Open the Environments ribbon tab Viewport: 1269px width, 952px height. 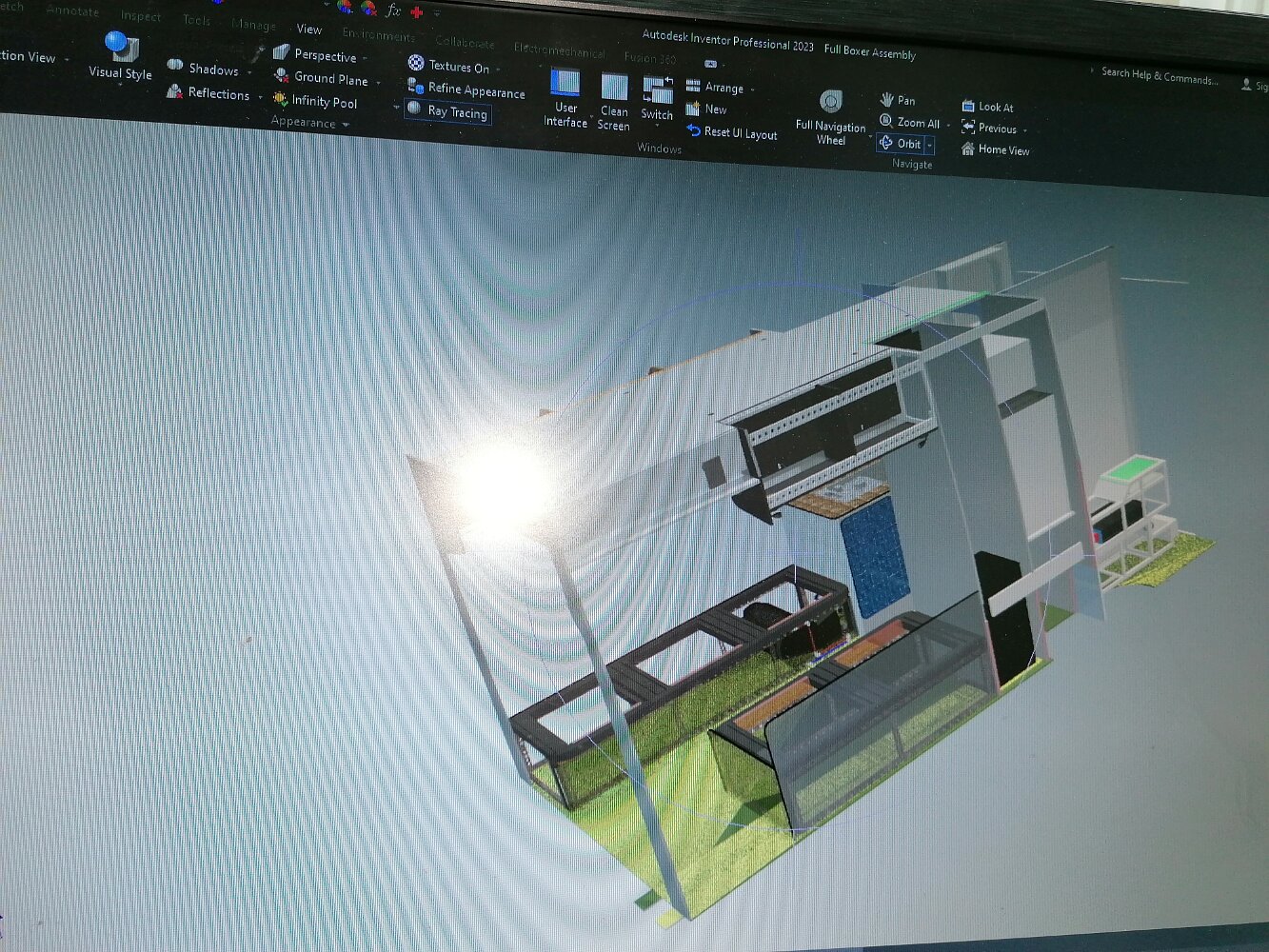click(378, 35)
